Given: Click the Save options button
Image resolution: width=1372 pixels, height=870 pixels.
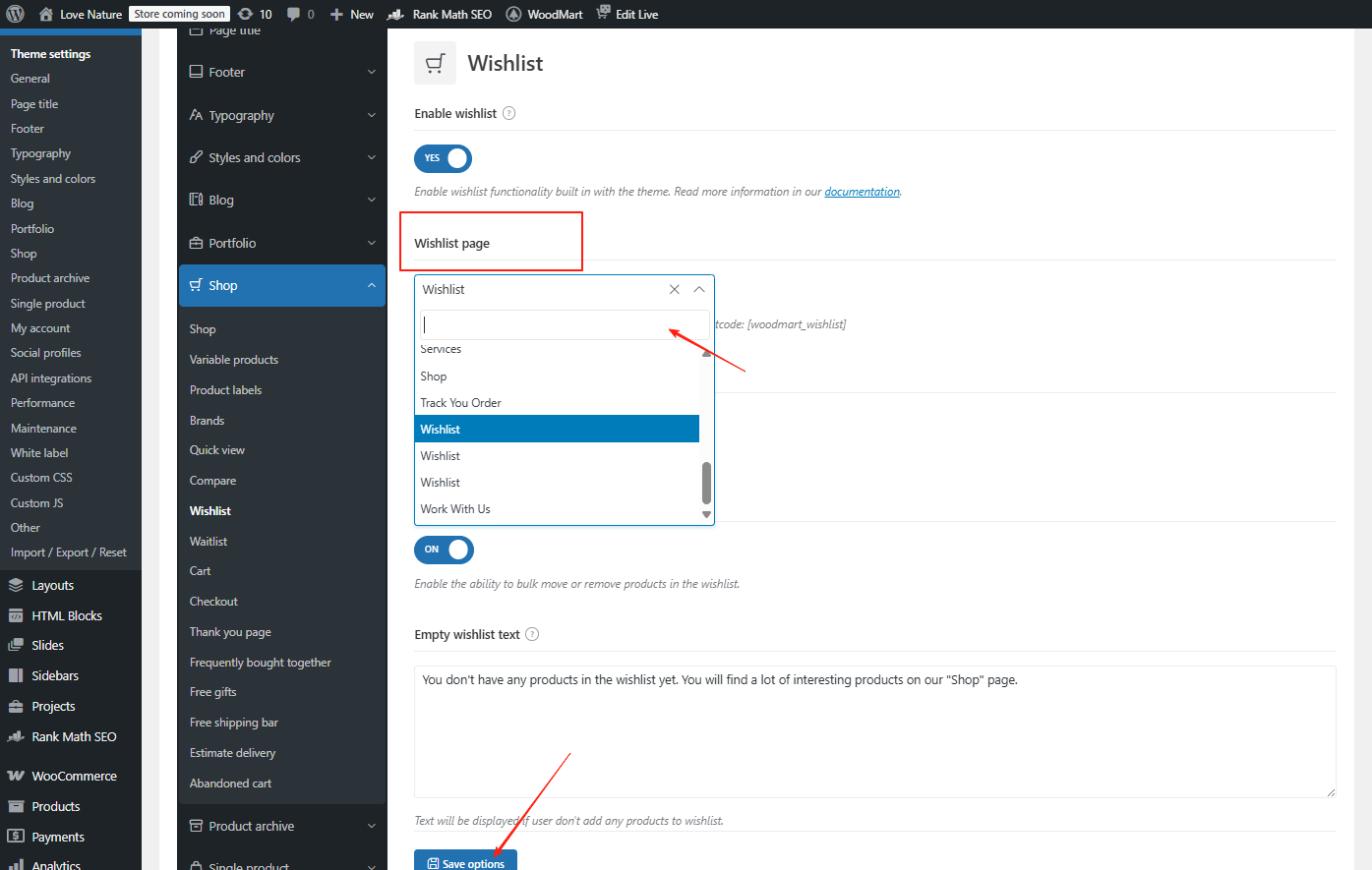Looking at the screenshot, I should [x=465, y=859].
